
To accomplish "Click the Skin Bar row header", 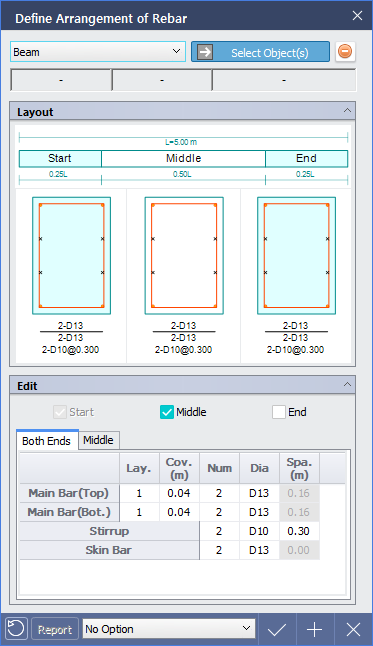I will [109, 550].
